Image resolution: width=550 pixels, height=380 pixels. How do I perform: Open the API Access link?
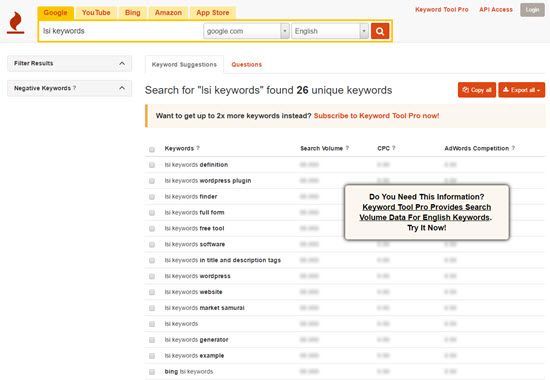[x=496, y=9]
